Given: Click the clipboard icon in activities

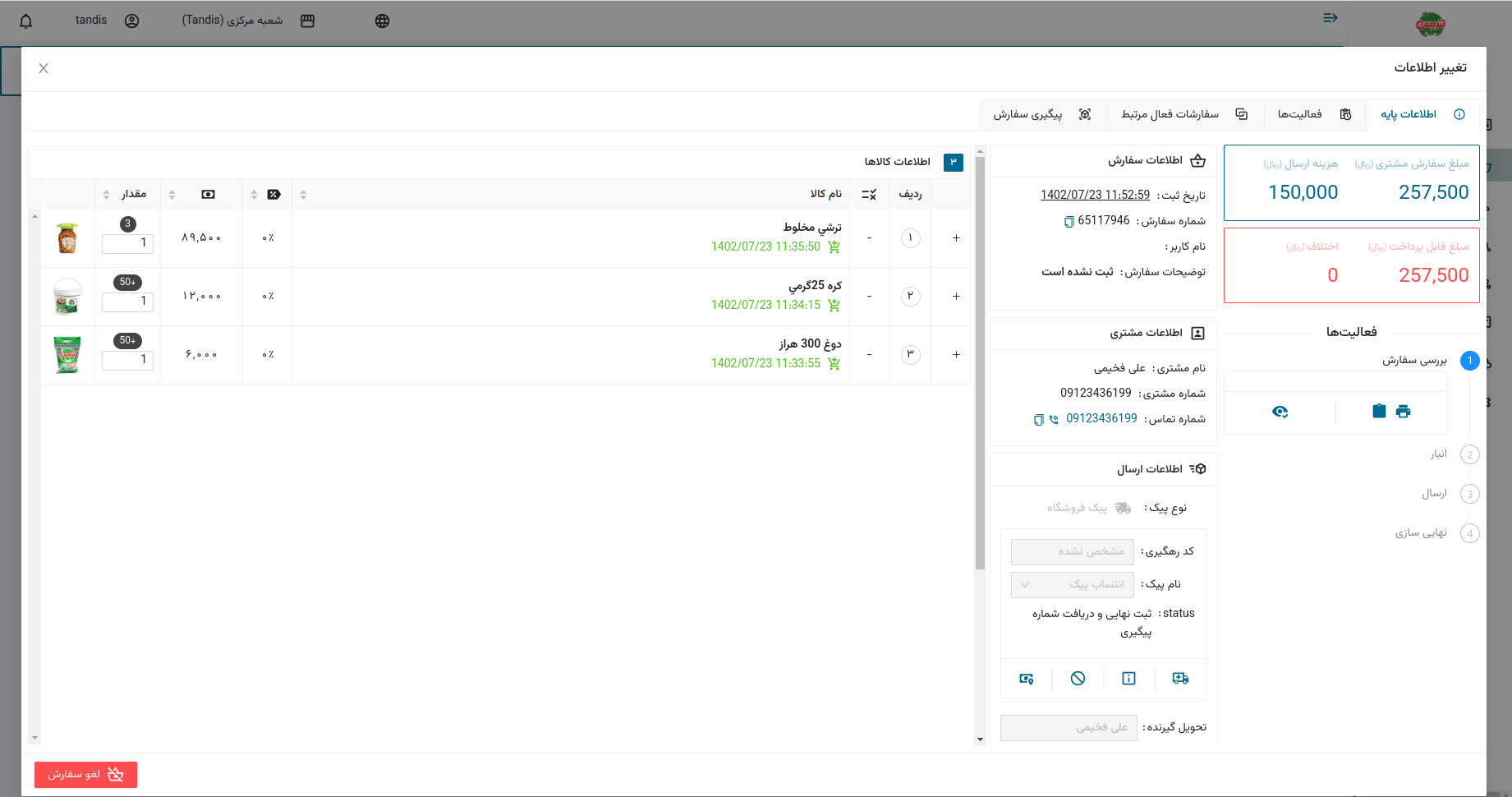Looking at the screenshot, I should [x=1379, y=412].
